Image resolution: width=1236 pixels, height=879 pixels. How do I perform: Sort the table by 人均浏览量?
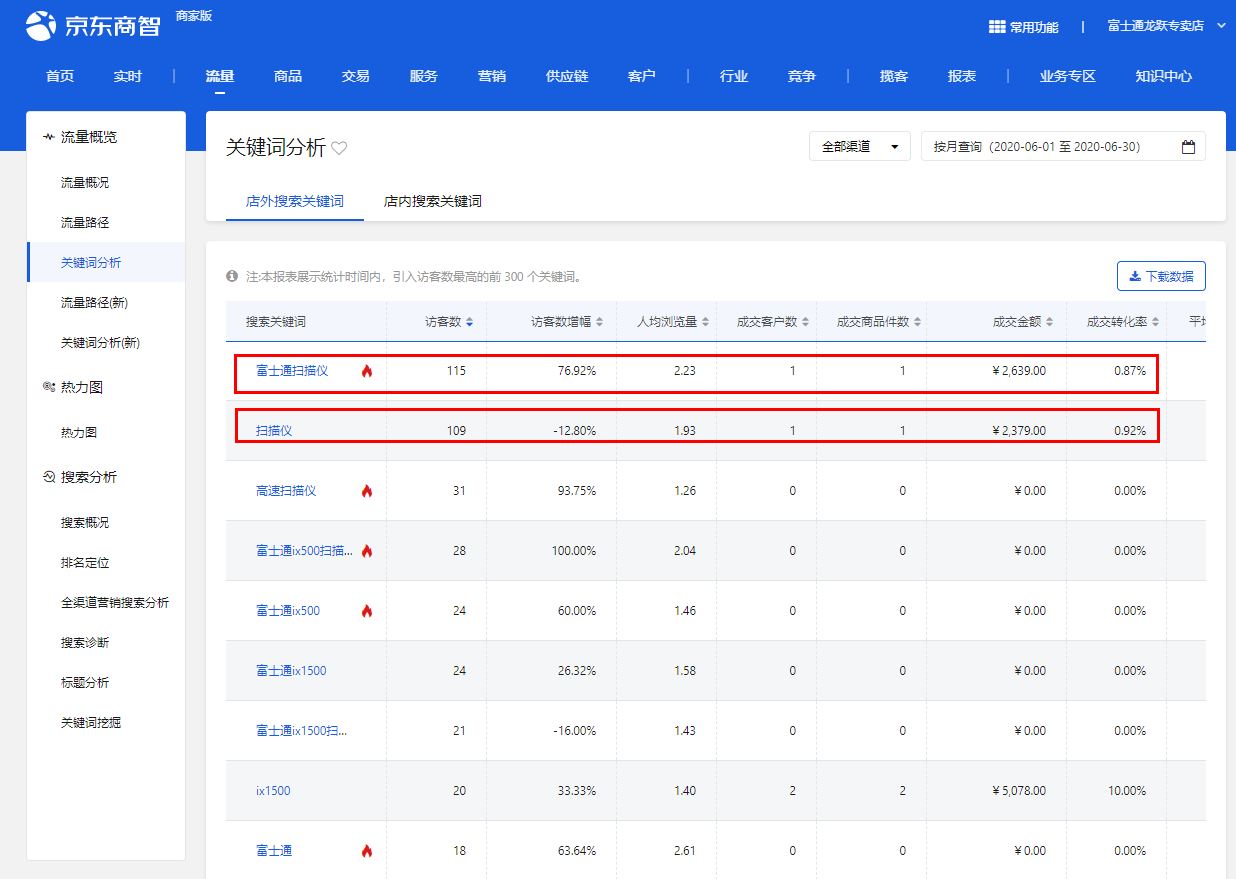click(705, 322)
